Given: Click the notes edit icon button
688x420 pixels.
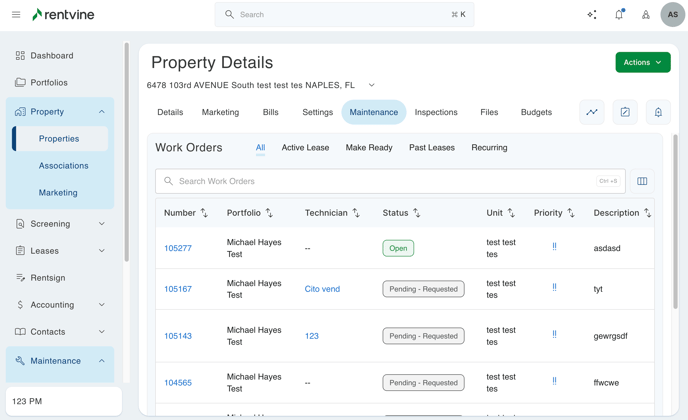Looking at the screenshot, I should (625, 112).
